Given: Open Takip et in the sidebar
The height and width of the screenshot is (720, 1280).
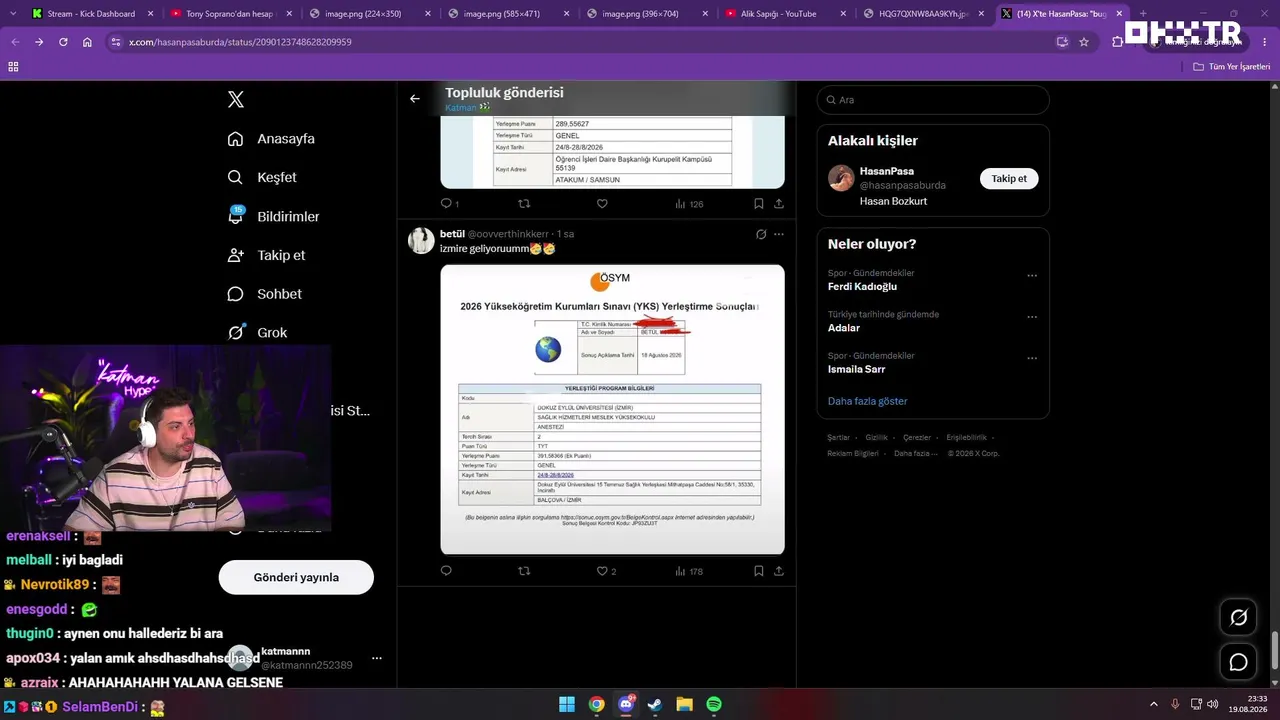Looking at the screenshot, I should (x=266, y=255).
